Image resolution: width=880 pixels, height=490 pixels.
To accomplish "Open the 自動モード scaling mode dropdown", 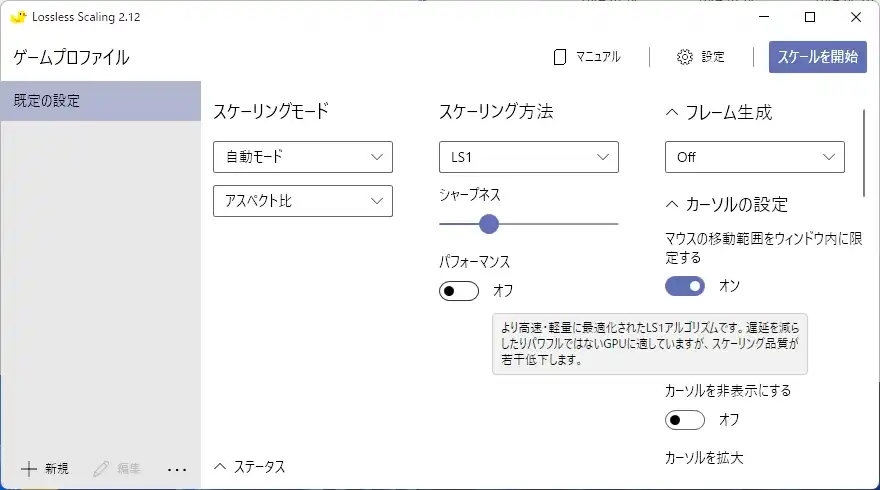I will pyautogui.click(x=302, y=157).
